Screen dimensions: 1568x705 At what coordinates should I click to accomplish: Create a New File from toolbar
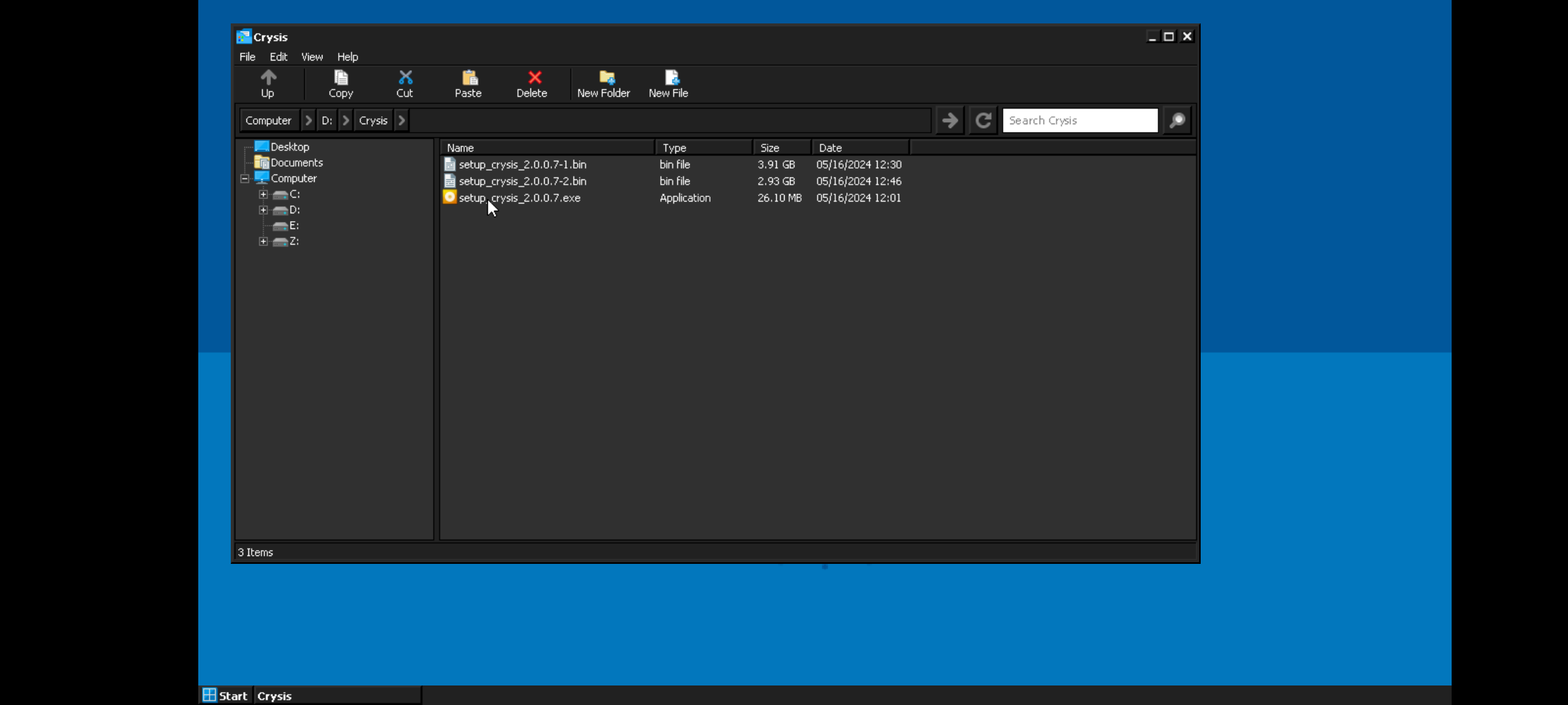(x=668, y=84)
